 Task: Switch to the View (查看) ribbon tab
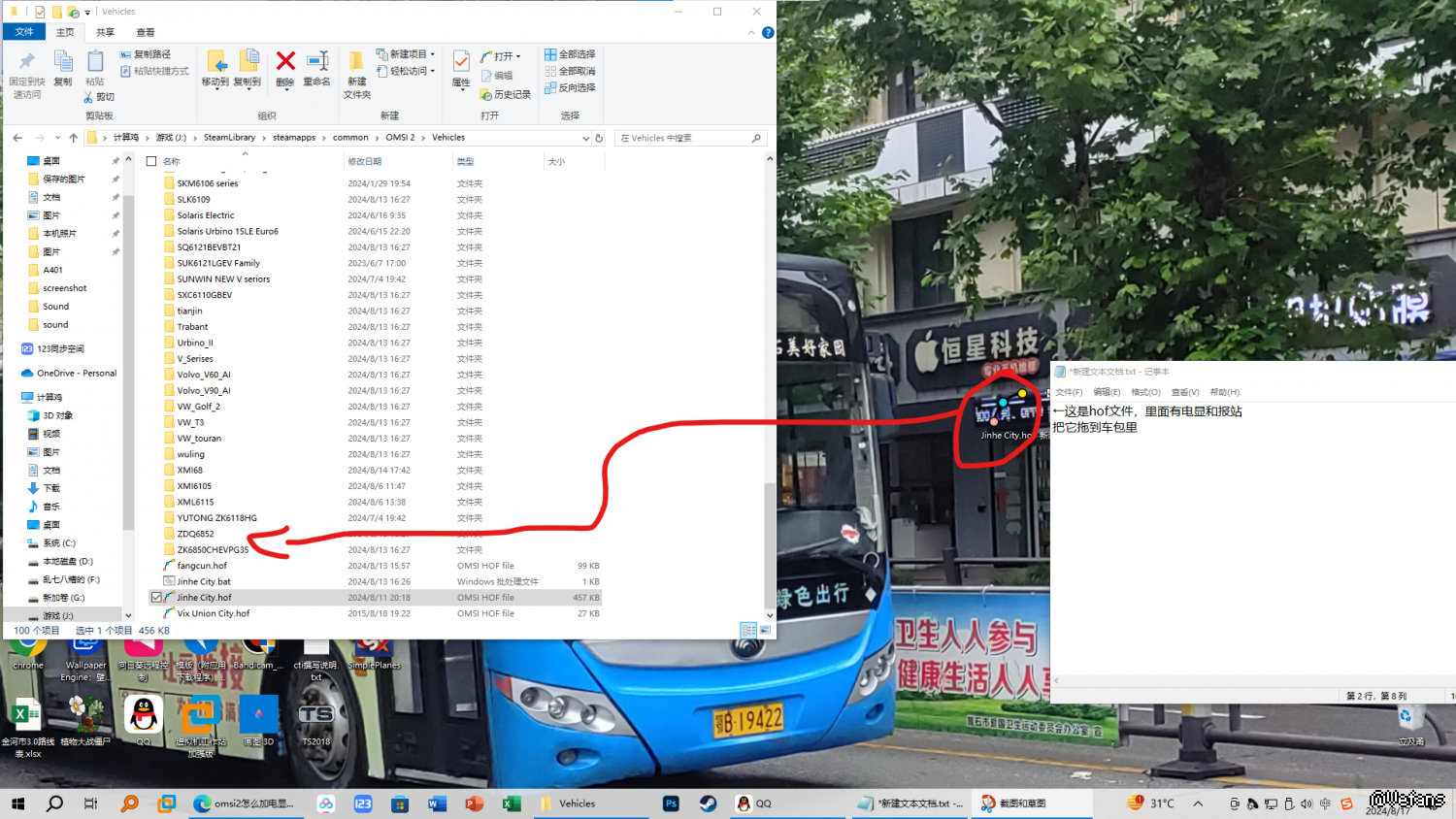[x=146, y=32]
